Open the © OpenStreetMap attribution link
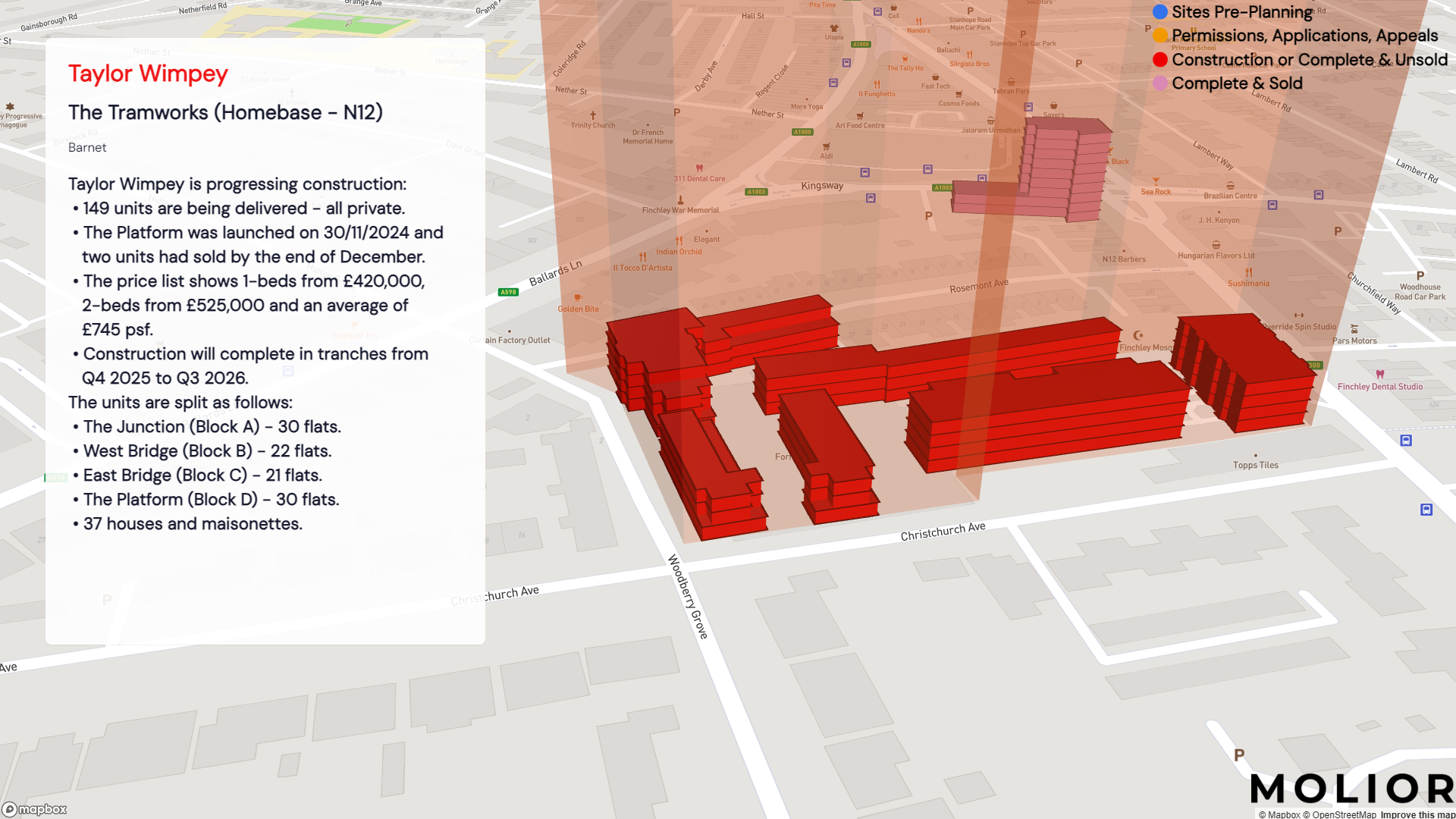Screen dimensions: 1456x819 tap(1339, 814)
